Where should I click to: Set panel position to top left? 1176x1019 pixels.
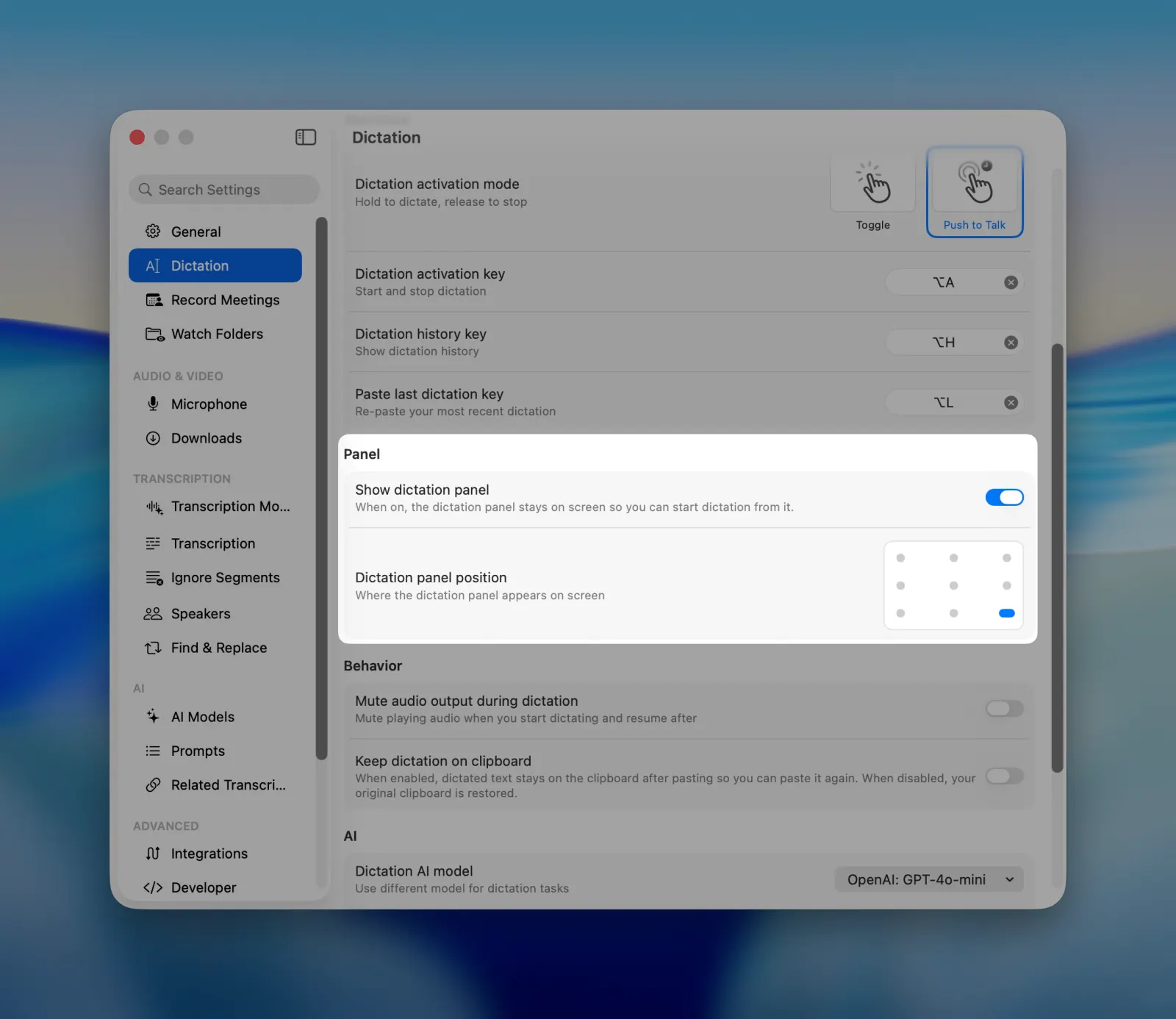click(900, 558)
